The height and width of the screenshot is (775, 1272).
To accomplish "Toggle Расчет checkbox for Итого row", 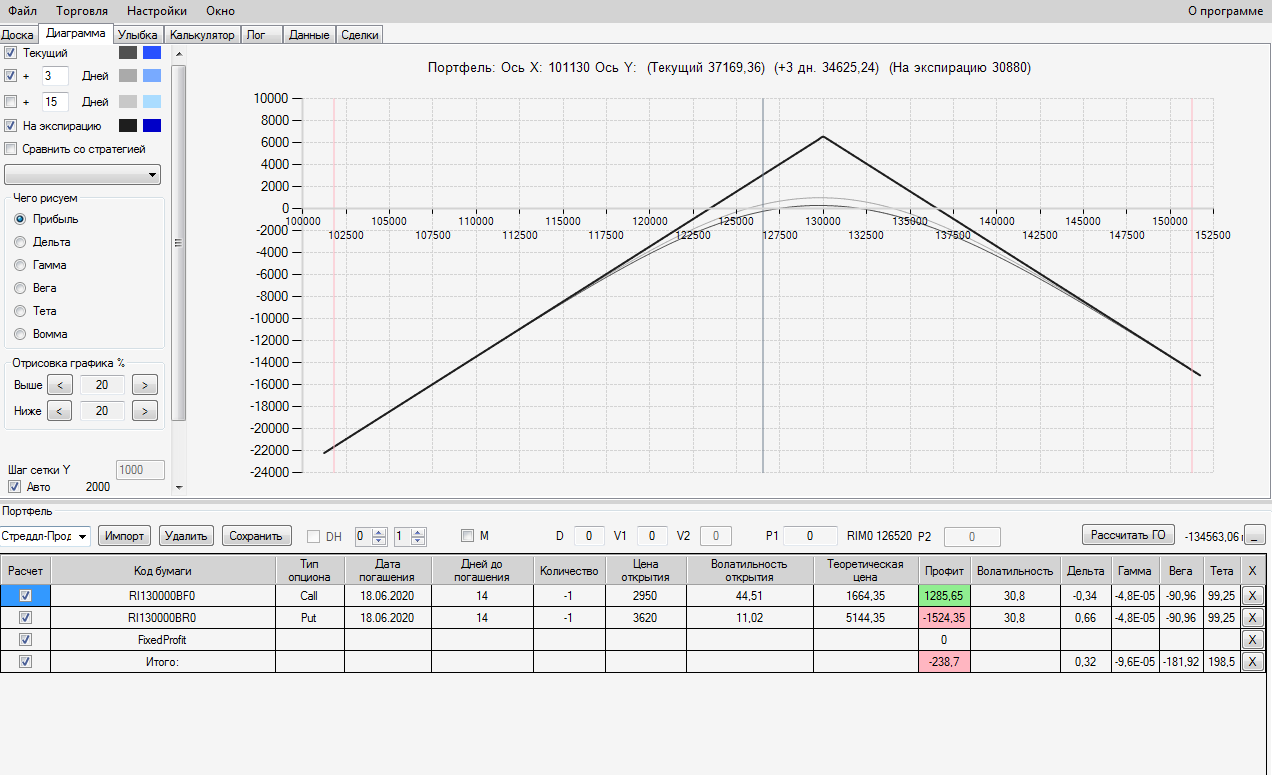I will tap(26, 661).
